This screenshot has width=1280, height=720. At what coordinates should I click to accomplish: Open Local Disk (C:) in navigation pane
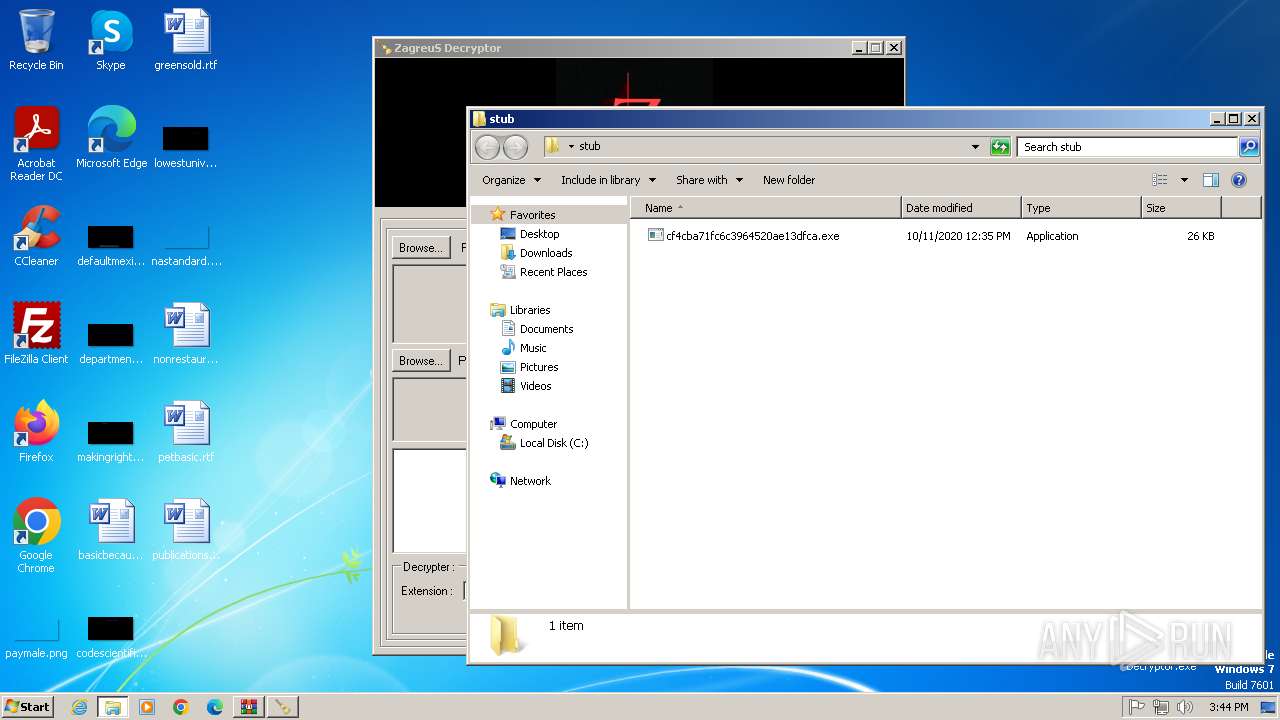point(554,443)
